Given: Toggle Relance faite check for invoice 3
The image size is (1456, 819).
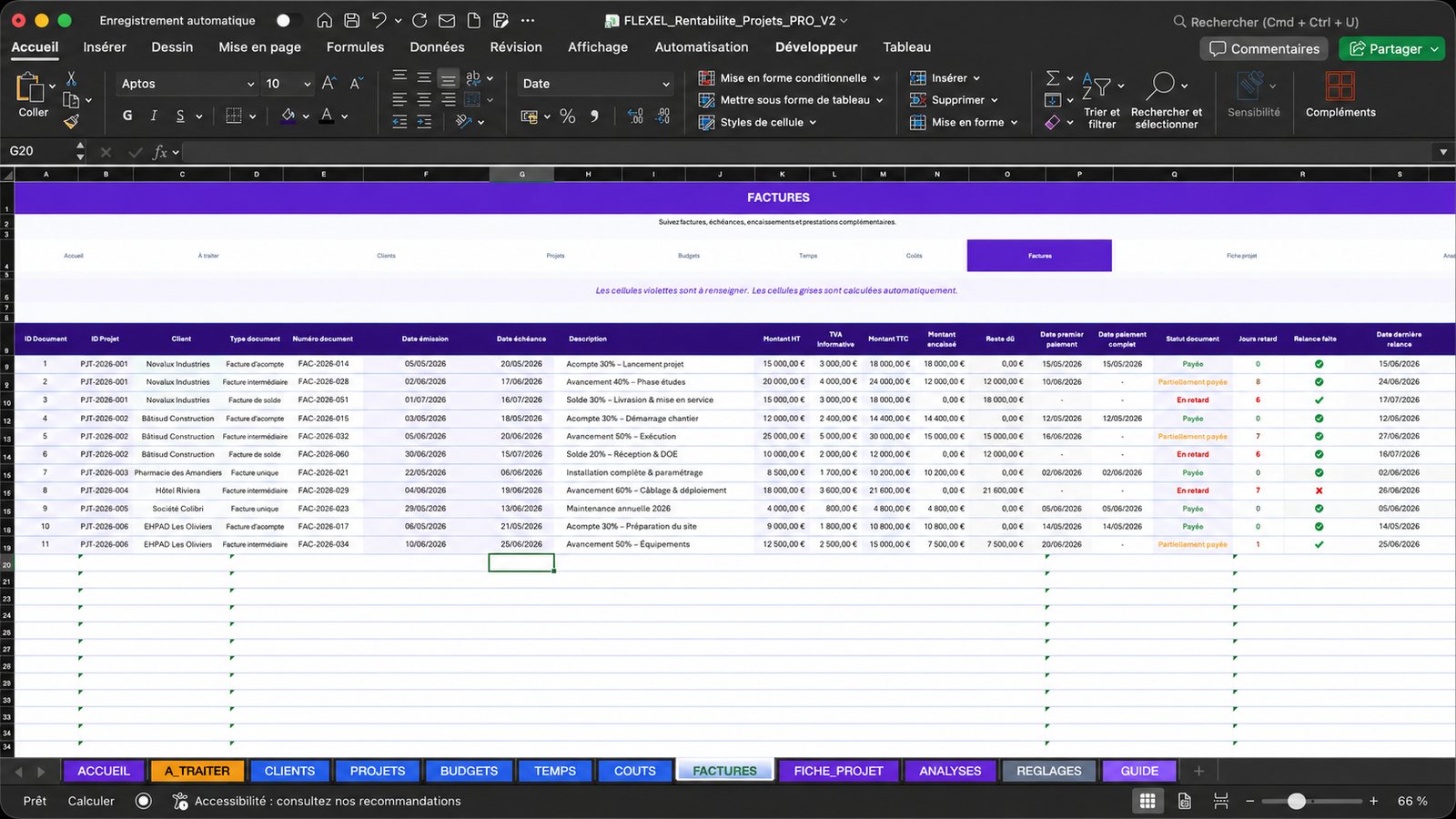Looking at the screenshot, I should 1319,400.
